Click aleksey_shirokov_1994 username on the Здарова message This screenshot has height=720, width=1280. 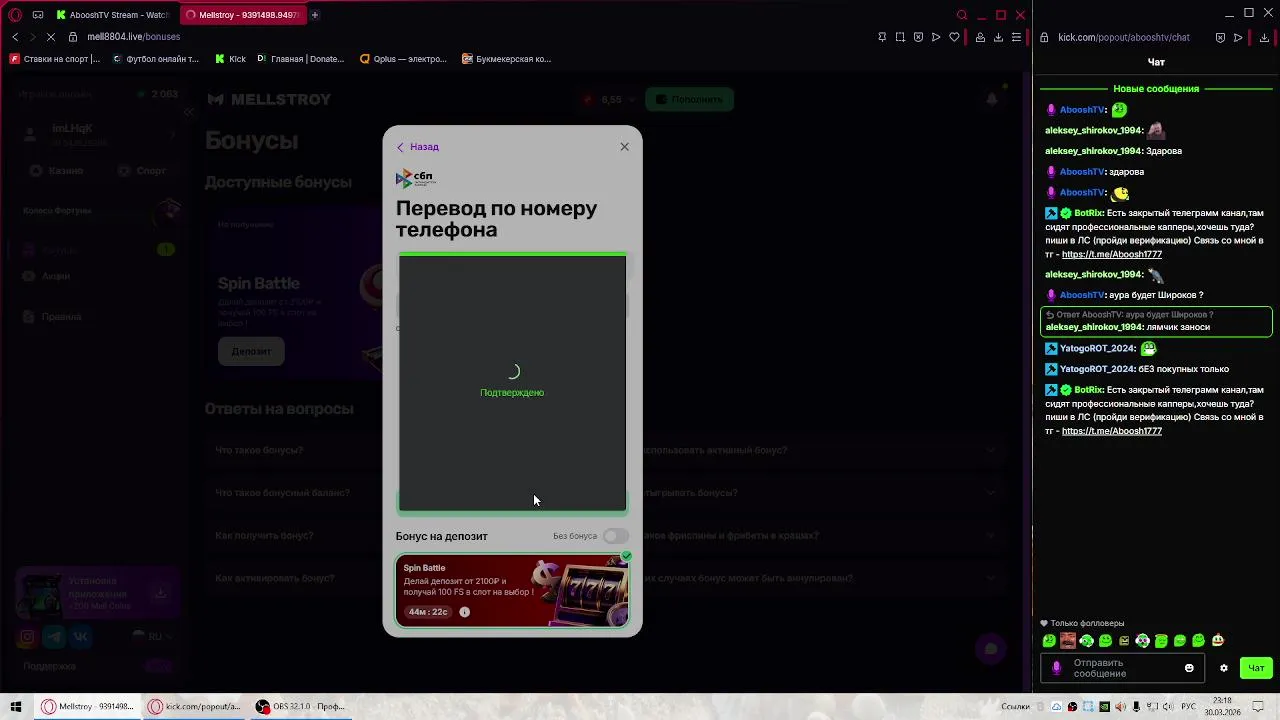click(x=1093, y=151)
